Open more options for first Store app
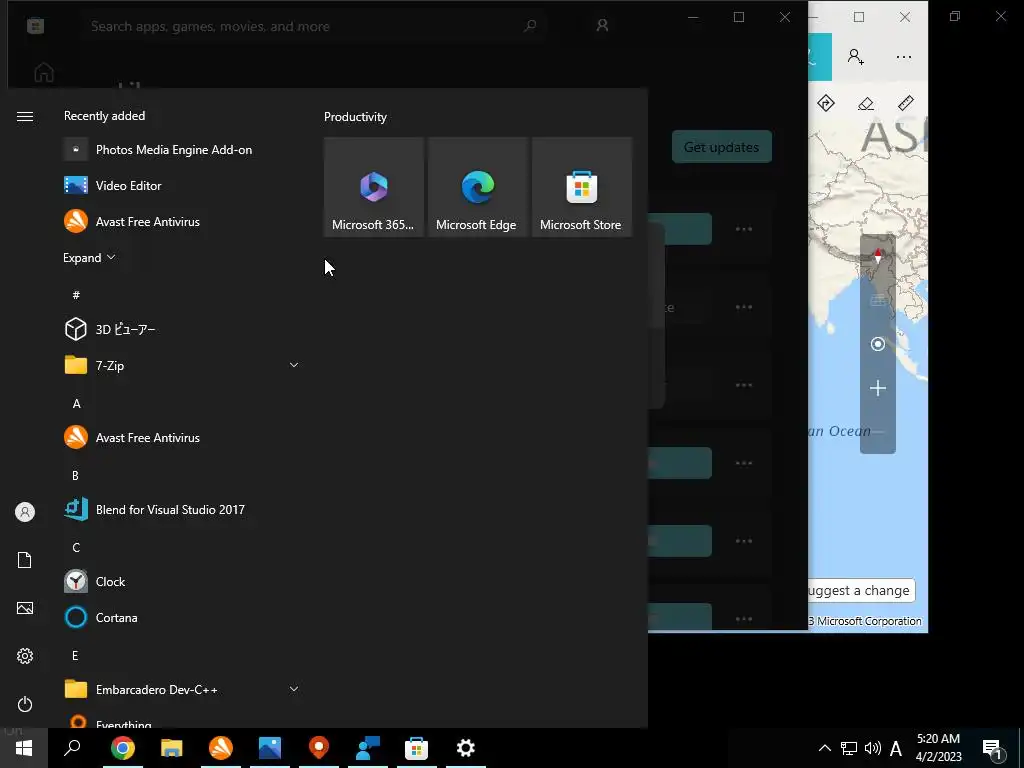The width and height of the screenshot is (1024, 768). (744, 229)
